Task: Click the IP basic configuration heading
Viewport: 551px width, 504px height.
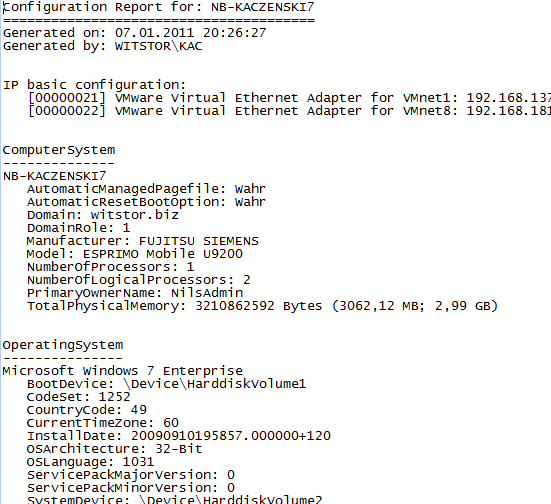Action: pos(94,85)
